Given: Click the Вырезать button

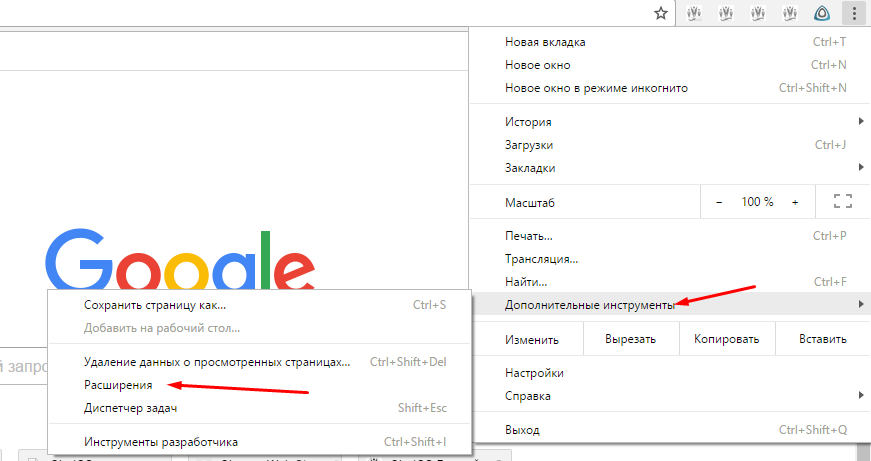Looking at the screenshot, I should coord(630,339).
